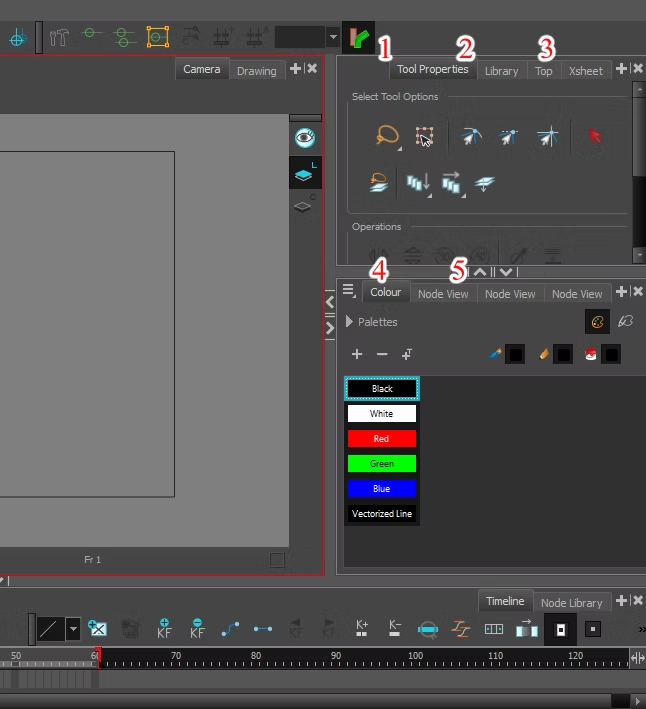Switch to the Drawing tab
Image resolution: width=646 pixels, height=709 pixels.
(x=257, y=71)
